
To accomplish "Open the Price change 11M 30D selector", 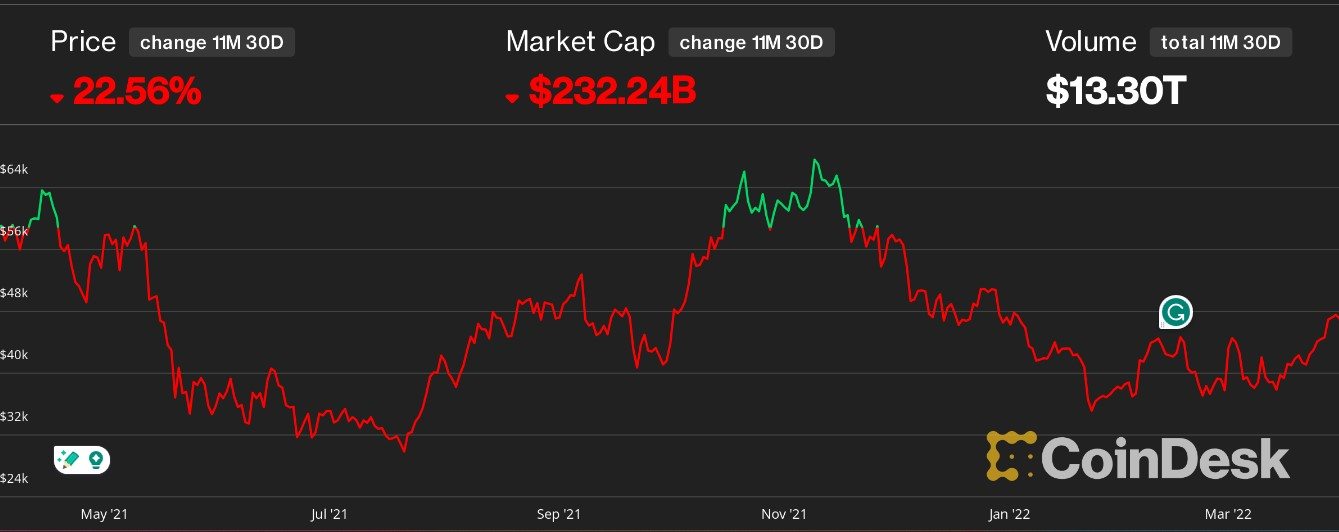I will 212,42.
